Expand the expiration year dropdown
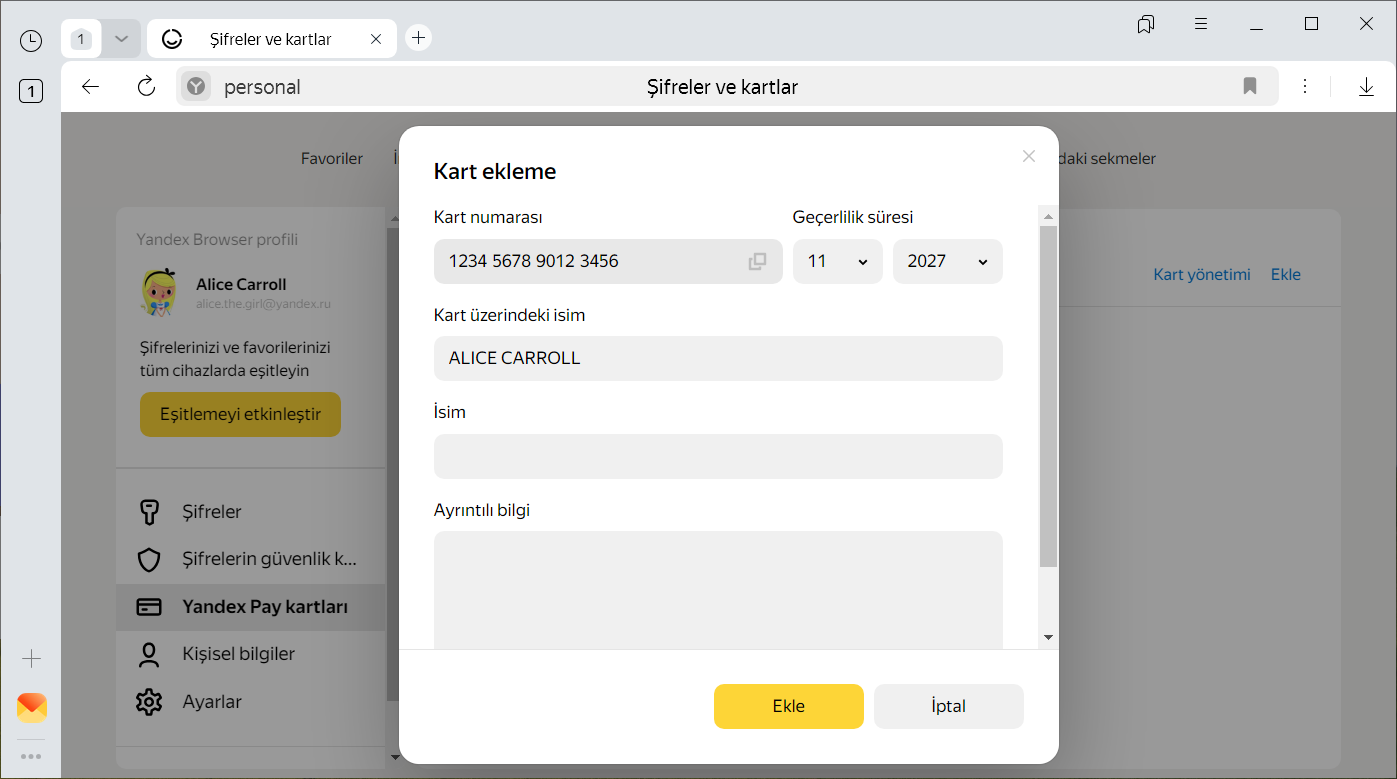The height and width of the screenshot is (779, 1397). [x=947, y=261]
